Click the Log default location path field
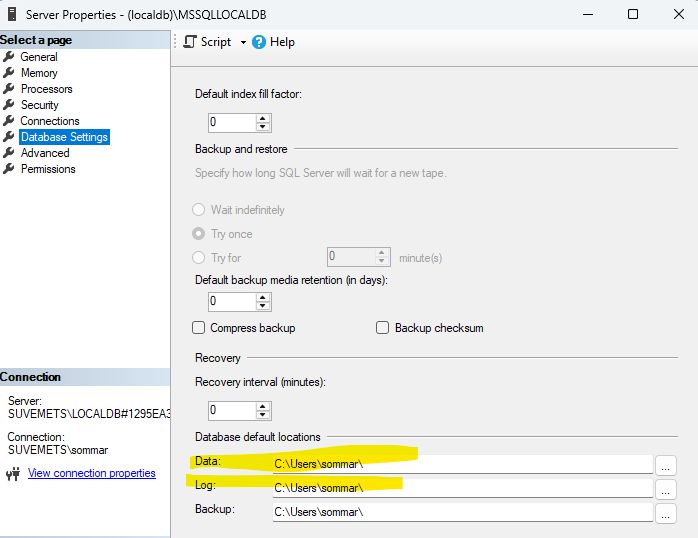 tap(463, 488)
